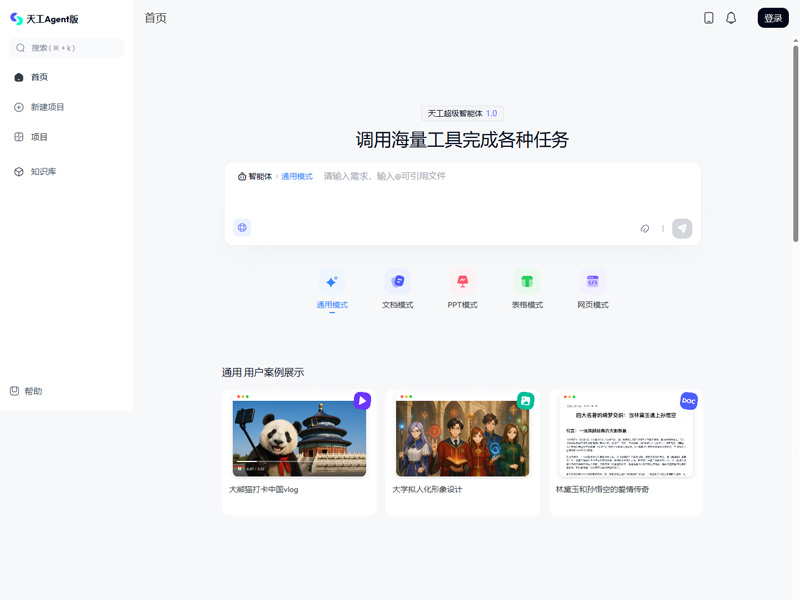Click the paperclip attachment icon

[645, 228]
